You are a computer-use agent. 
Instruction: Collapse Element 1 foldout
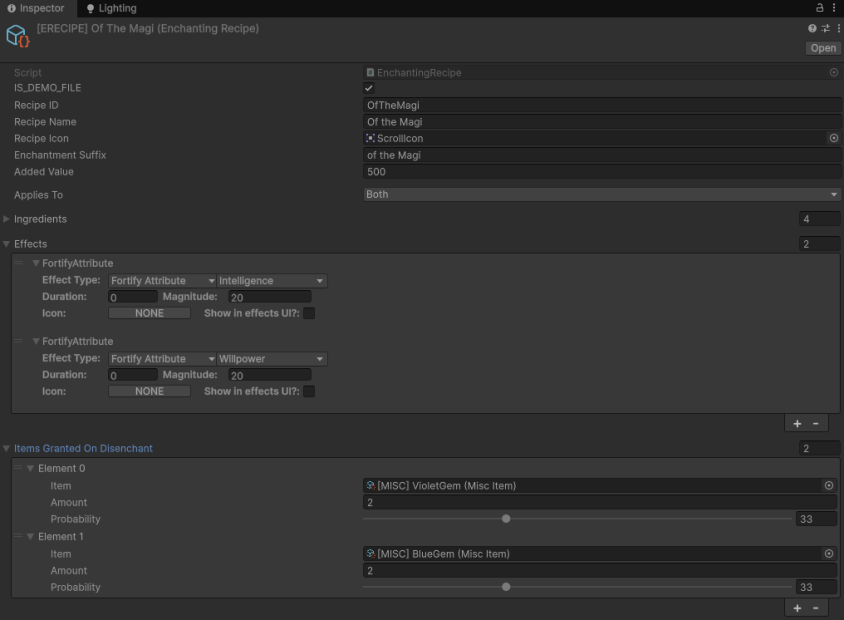click(31, 537)
